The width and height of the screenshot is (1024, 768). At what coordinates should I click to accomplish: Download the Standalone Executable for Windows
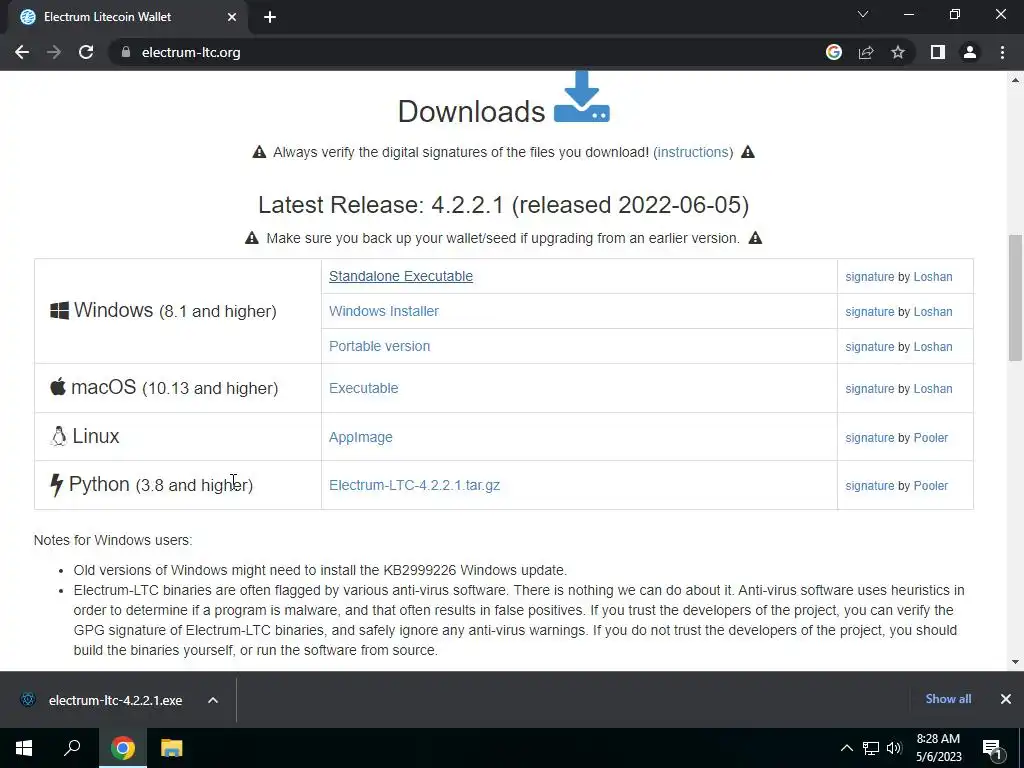coord(400,276)
